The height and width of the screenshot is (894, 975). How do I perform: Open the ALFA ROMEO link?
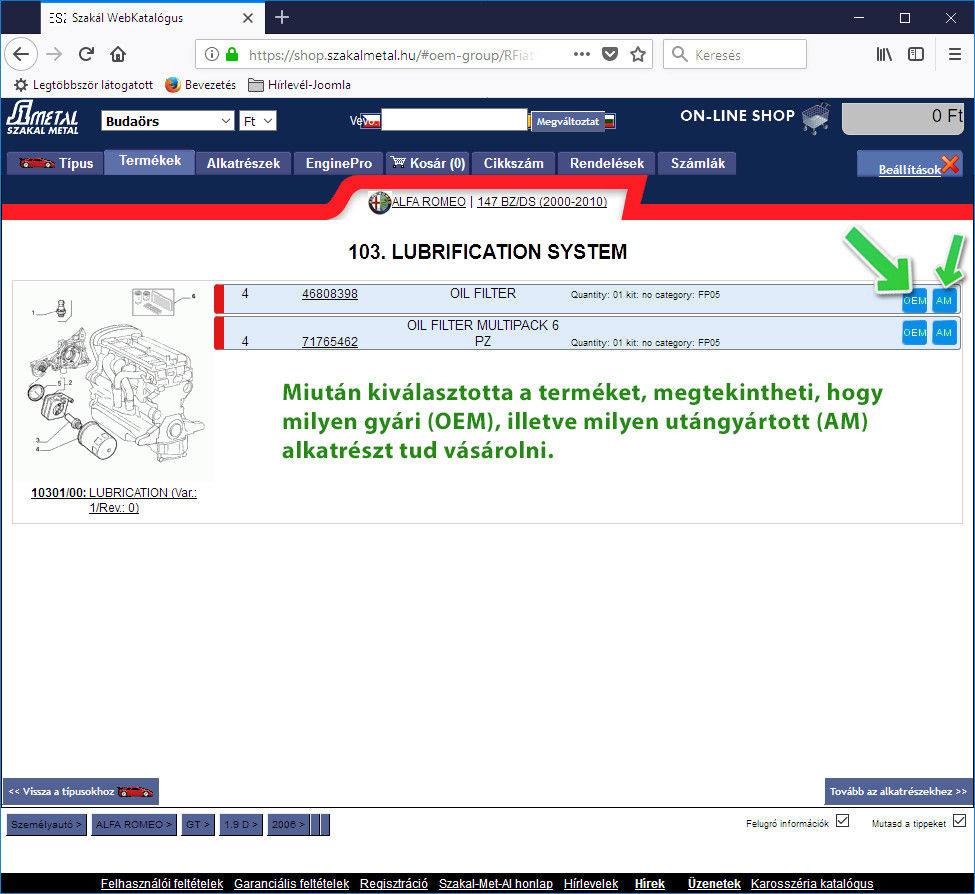click(428, 201)
